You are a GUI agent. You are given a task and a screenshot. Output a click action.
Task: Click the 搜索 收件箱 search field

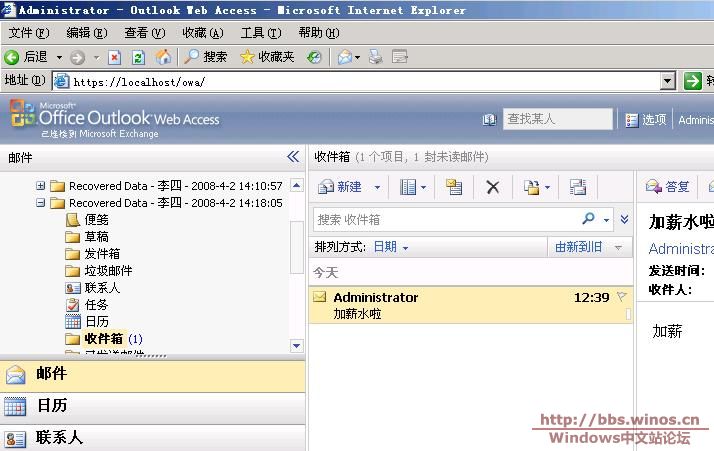[x=446, y=219]
